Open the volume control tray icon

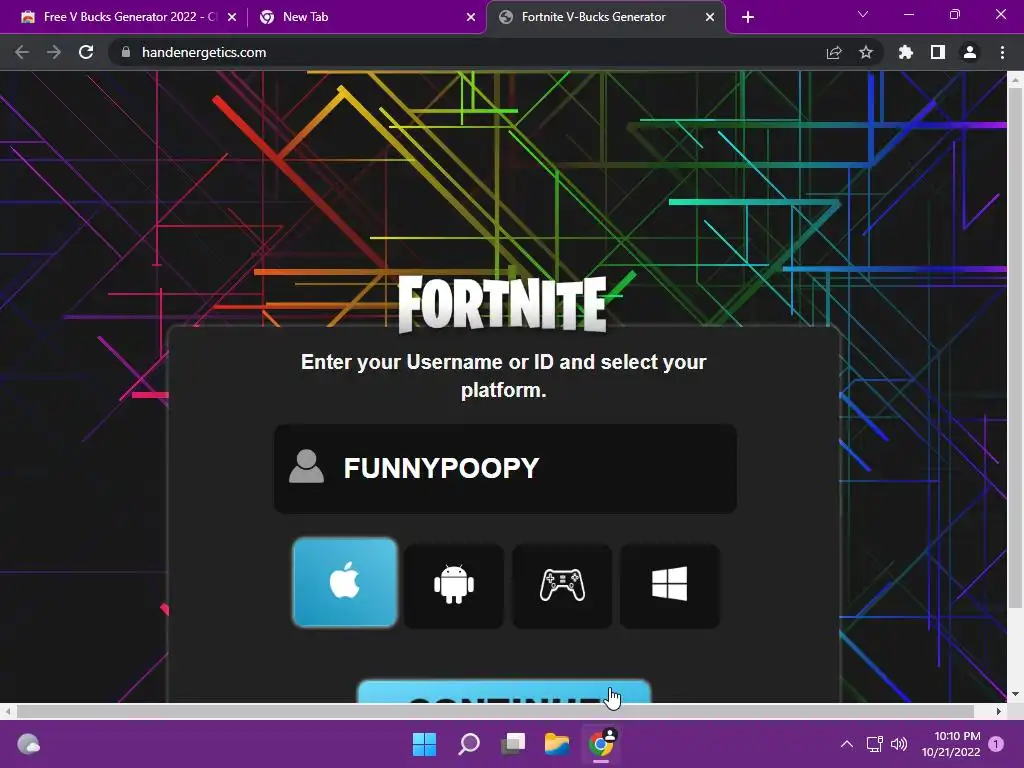point(899,744)
